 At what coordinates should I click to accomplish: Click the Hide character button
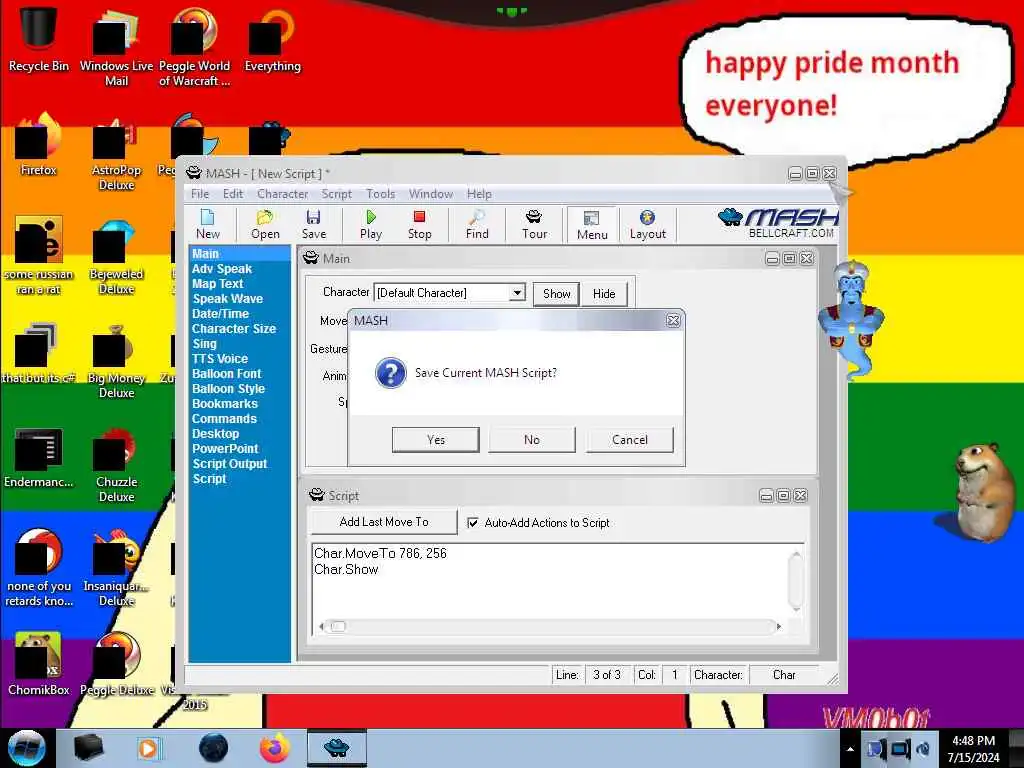(x=604, y=294)
